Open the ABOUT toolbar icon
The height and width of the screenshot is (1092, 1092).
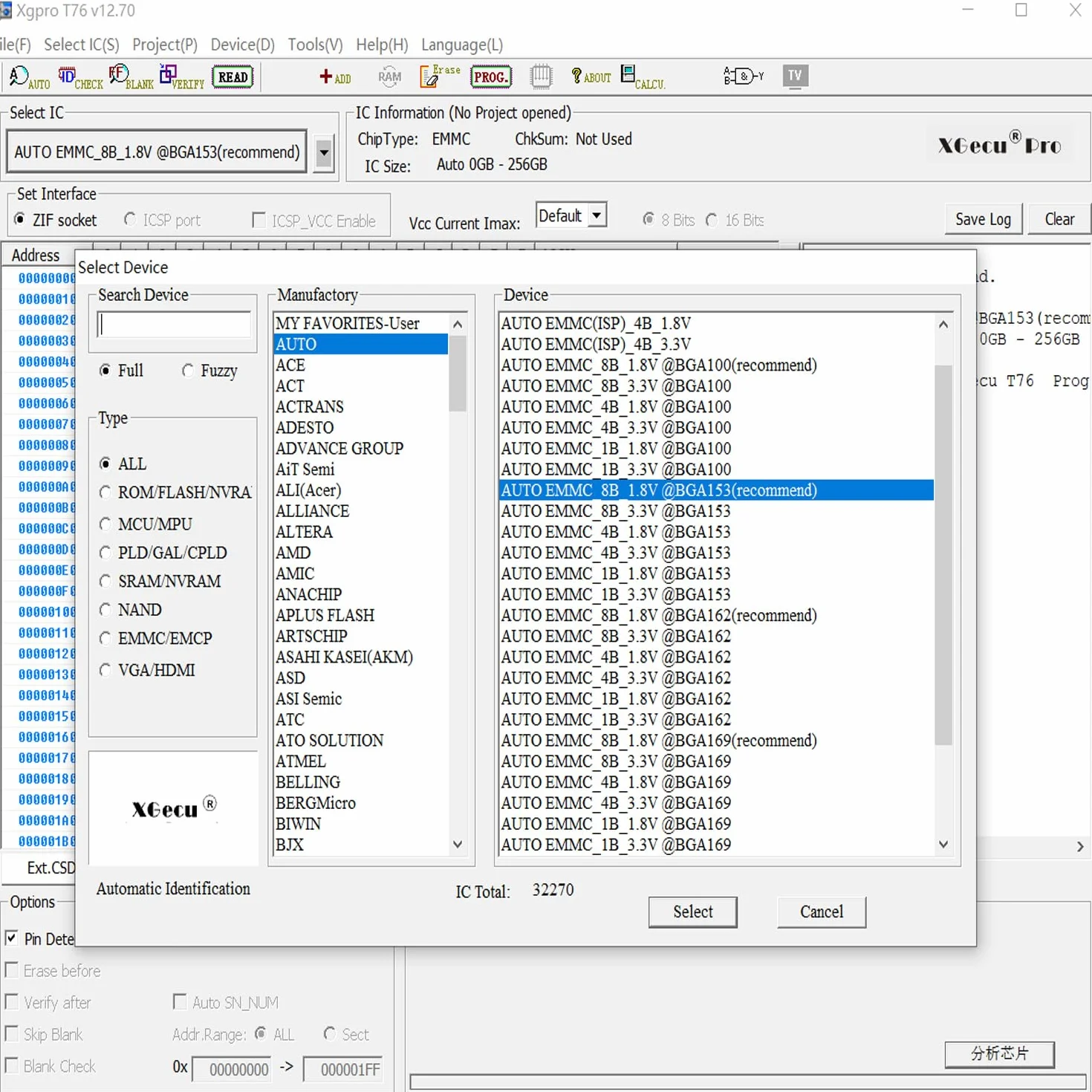[x=591, y=77]
